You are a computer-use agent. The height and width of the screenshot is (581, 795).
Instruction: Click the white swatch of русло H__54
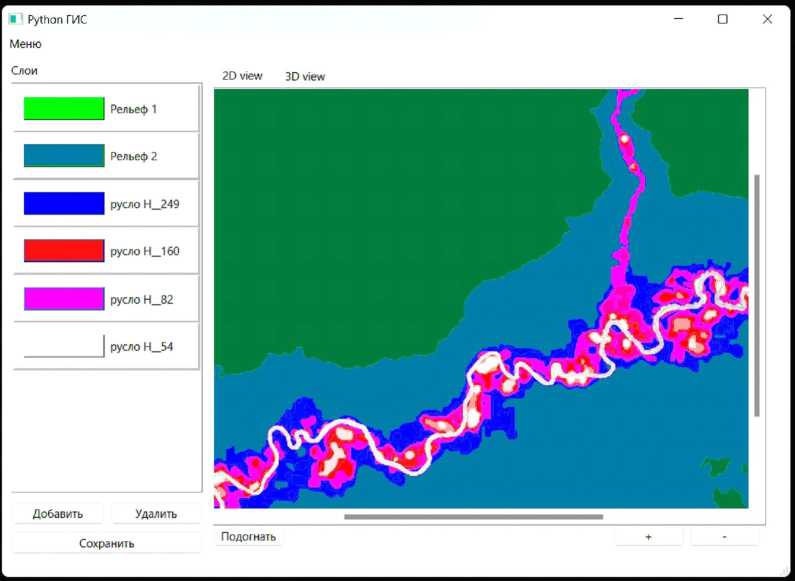coord(64,346)
